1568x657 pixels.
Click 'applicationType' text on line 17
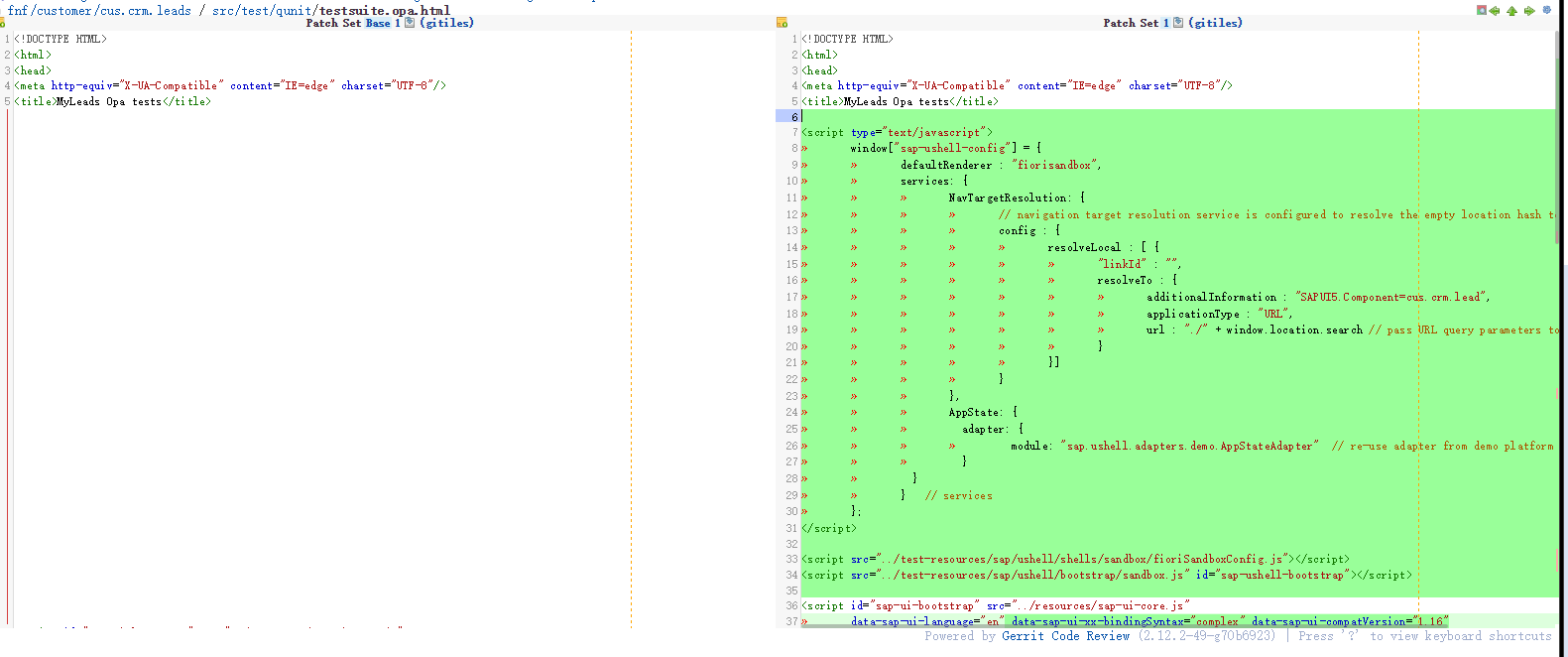(x=1193, y=314)
